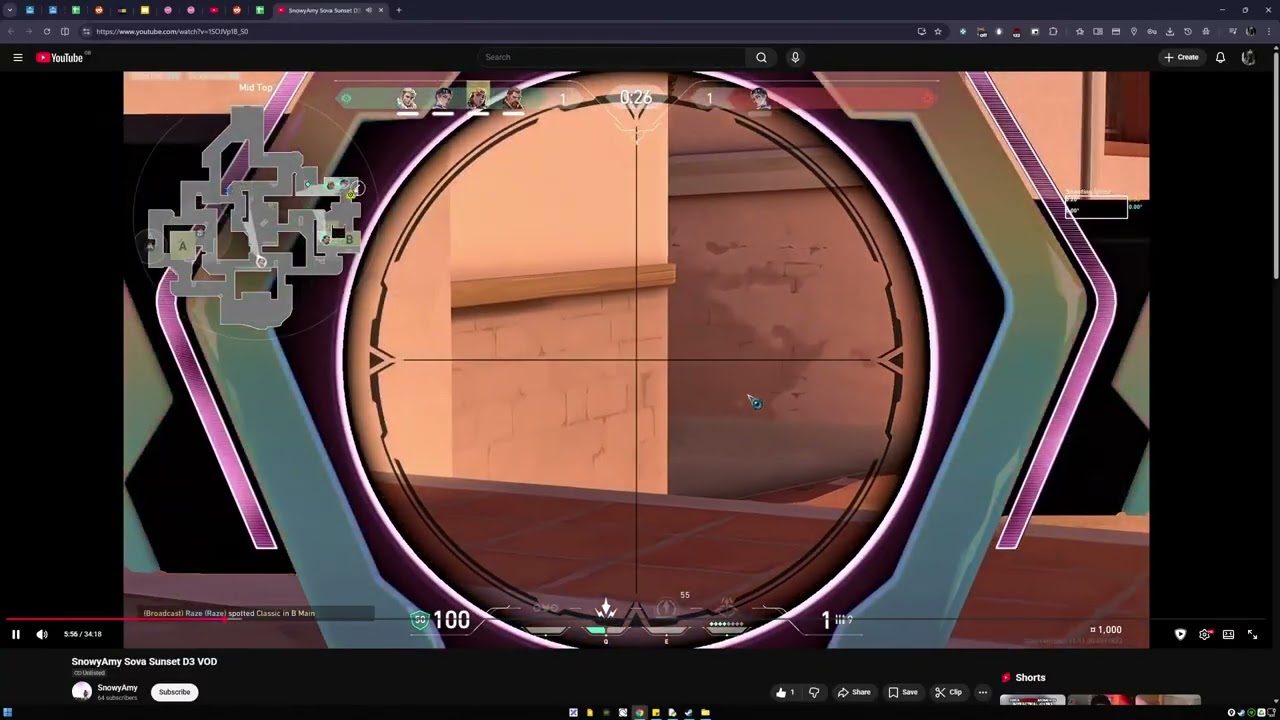Bookmark this page with star icon

tap(938, 31)
